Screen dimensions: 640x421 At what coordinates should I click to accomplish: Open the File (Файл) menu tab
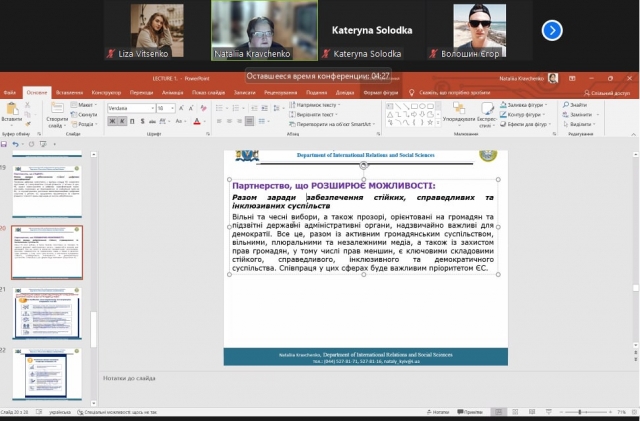tap(10, 91)
